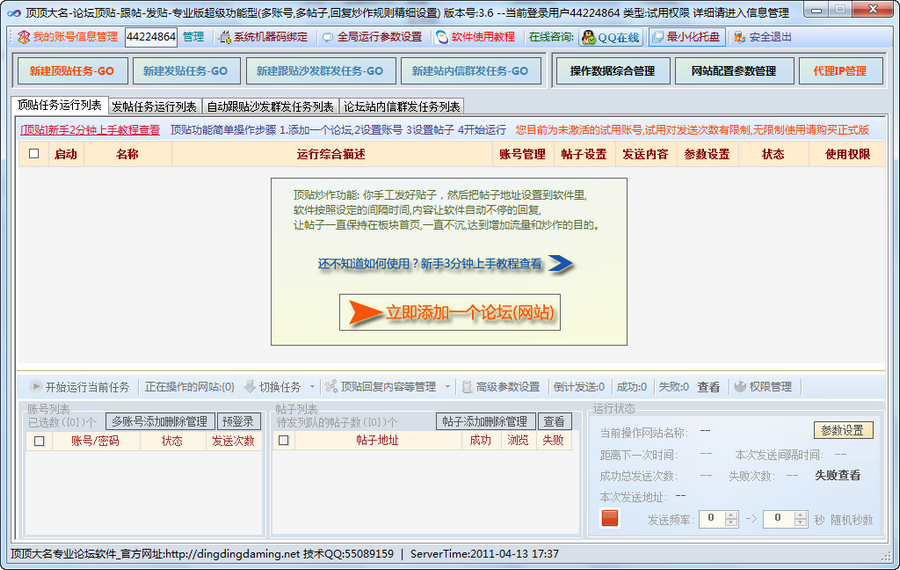Click 失败查看 link
The width and height of the screenshot is (900, 570).
pyautogui.click(x=837, y=475)
